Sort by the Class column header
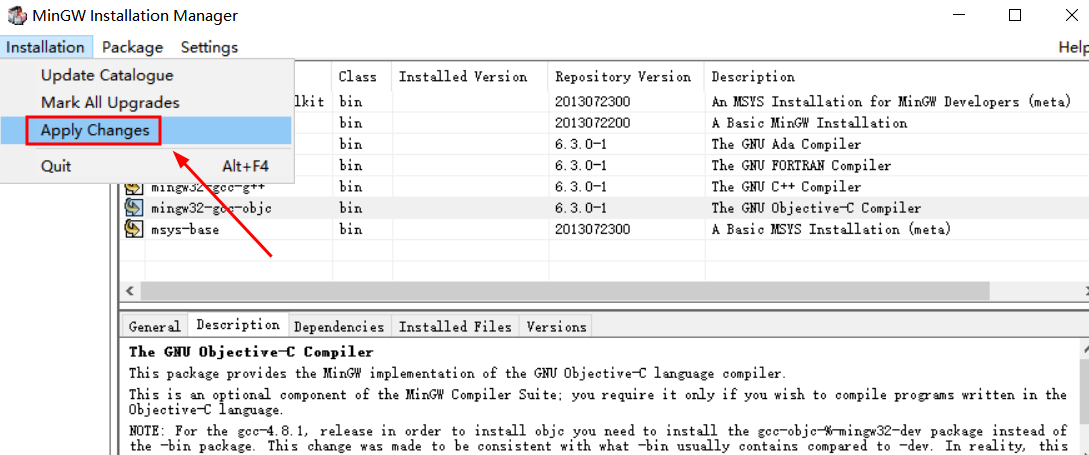The width and height of the screenshot is (1089, 455). pyautogui.click(x=362, y=76)
